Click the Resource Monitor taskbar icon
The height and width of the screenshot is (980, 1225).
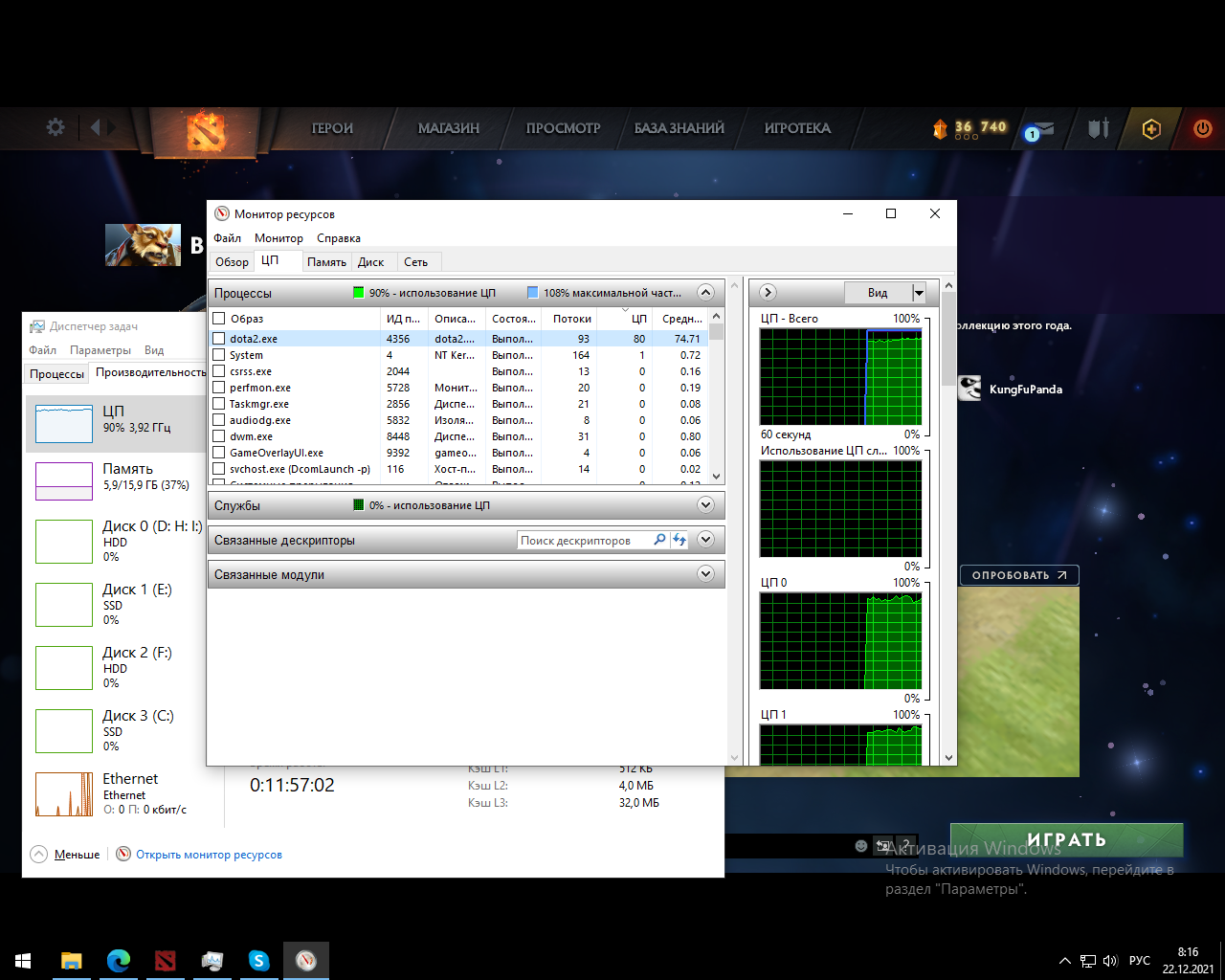click(x=306, y=961)
